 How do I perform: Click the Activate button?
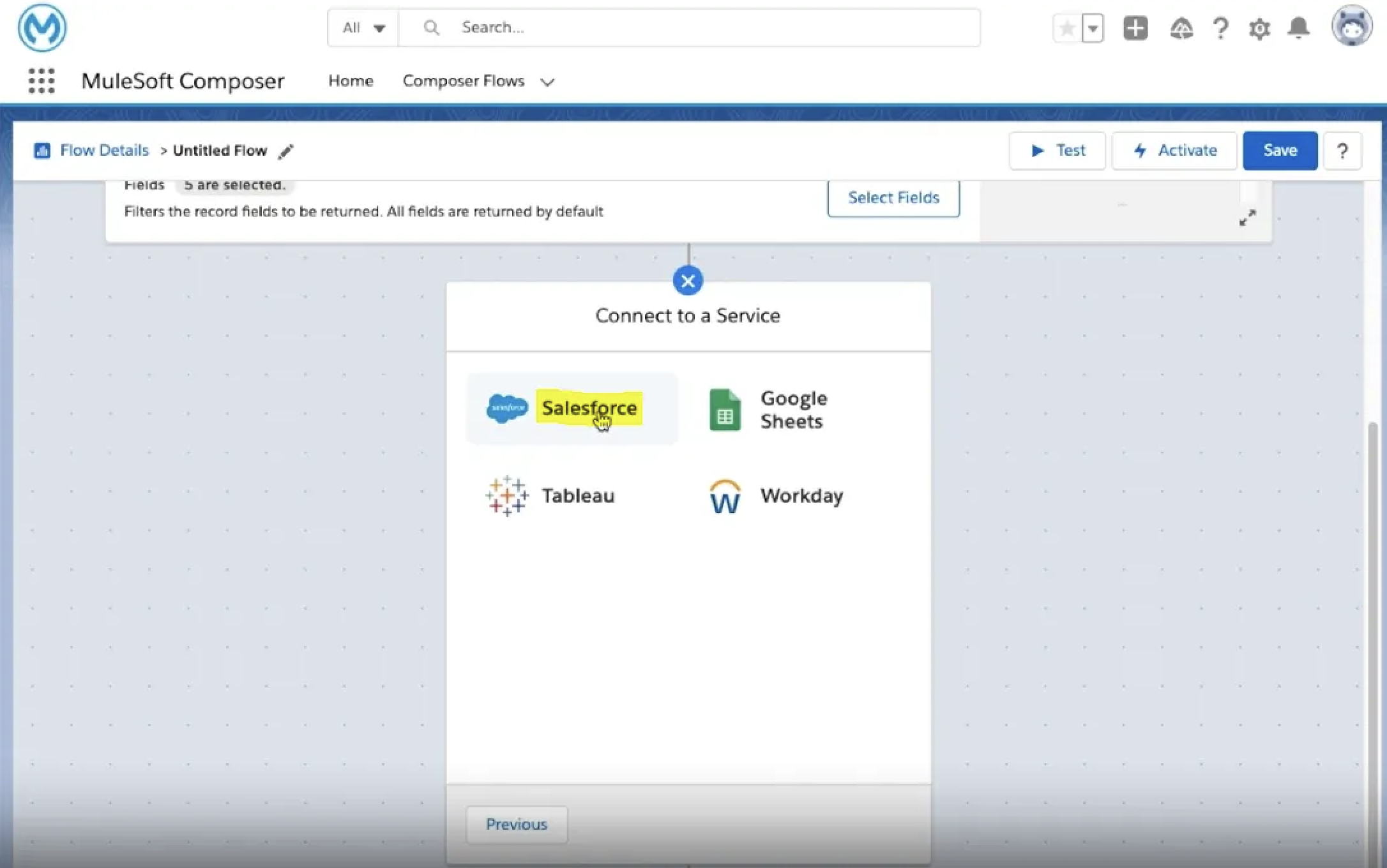coord(1174,151)
